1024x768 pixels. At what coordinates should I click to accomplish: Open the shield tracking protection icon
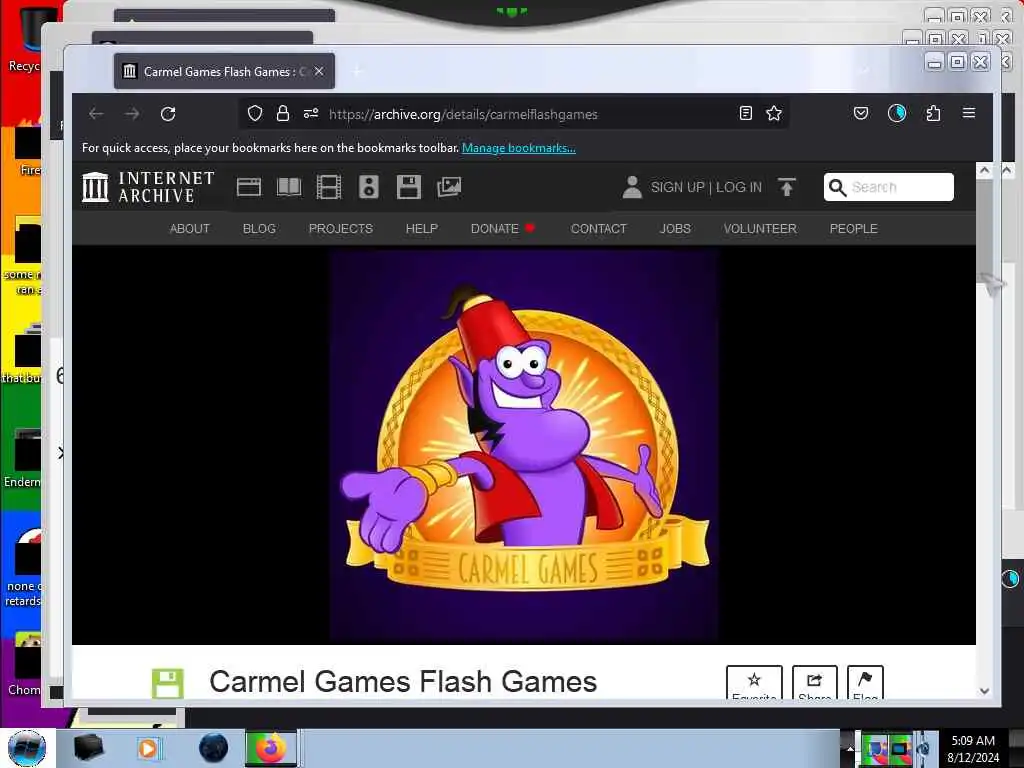[255, 114]
